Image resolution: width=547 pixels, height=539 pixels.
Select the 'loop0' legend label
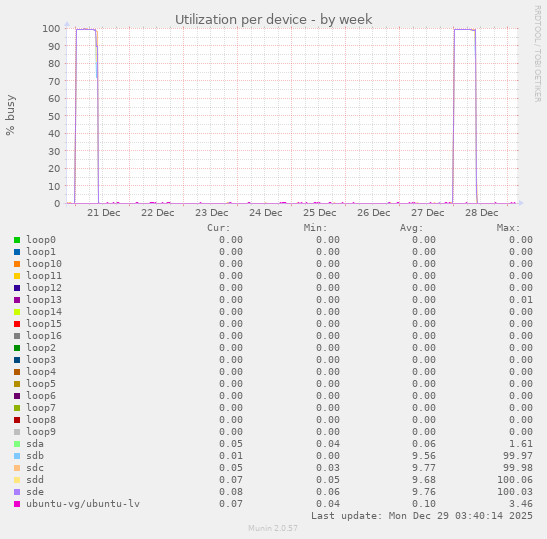tap(41, 240)
